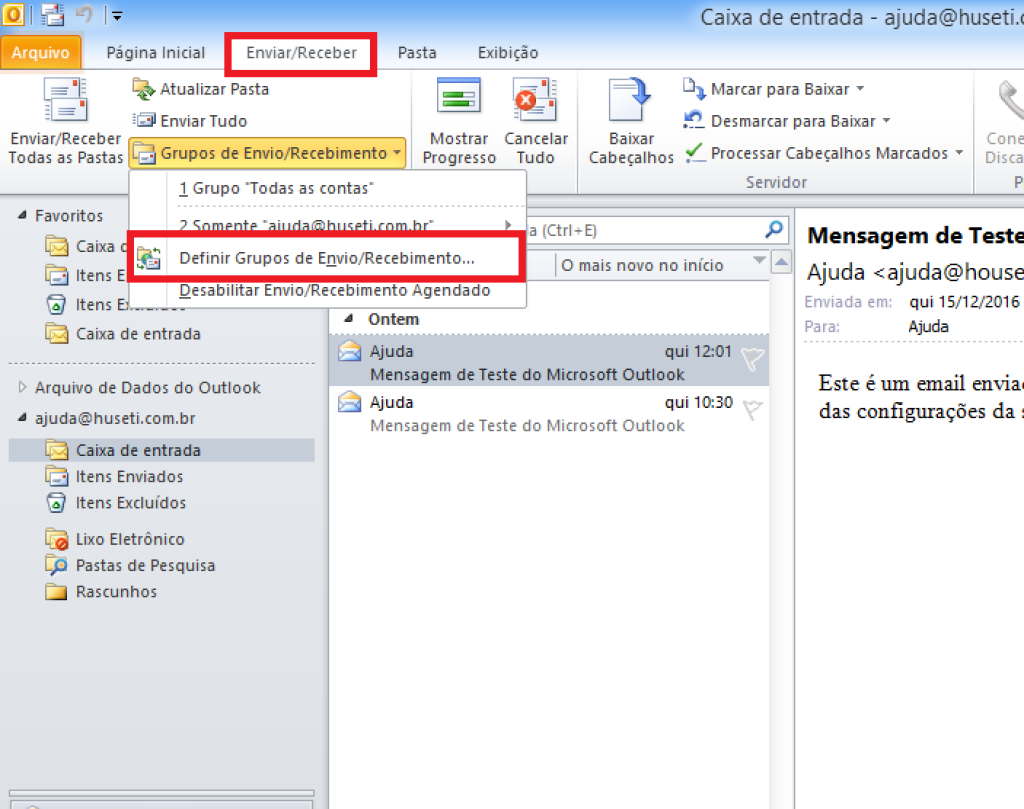Viewport: 1024px width, 809px height.
Task: Click Enviar Tudo button label
Action: [x=203, y=121]
